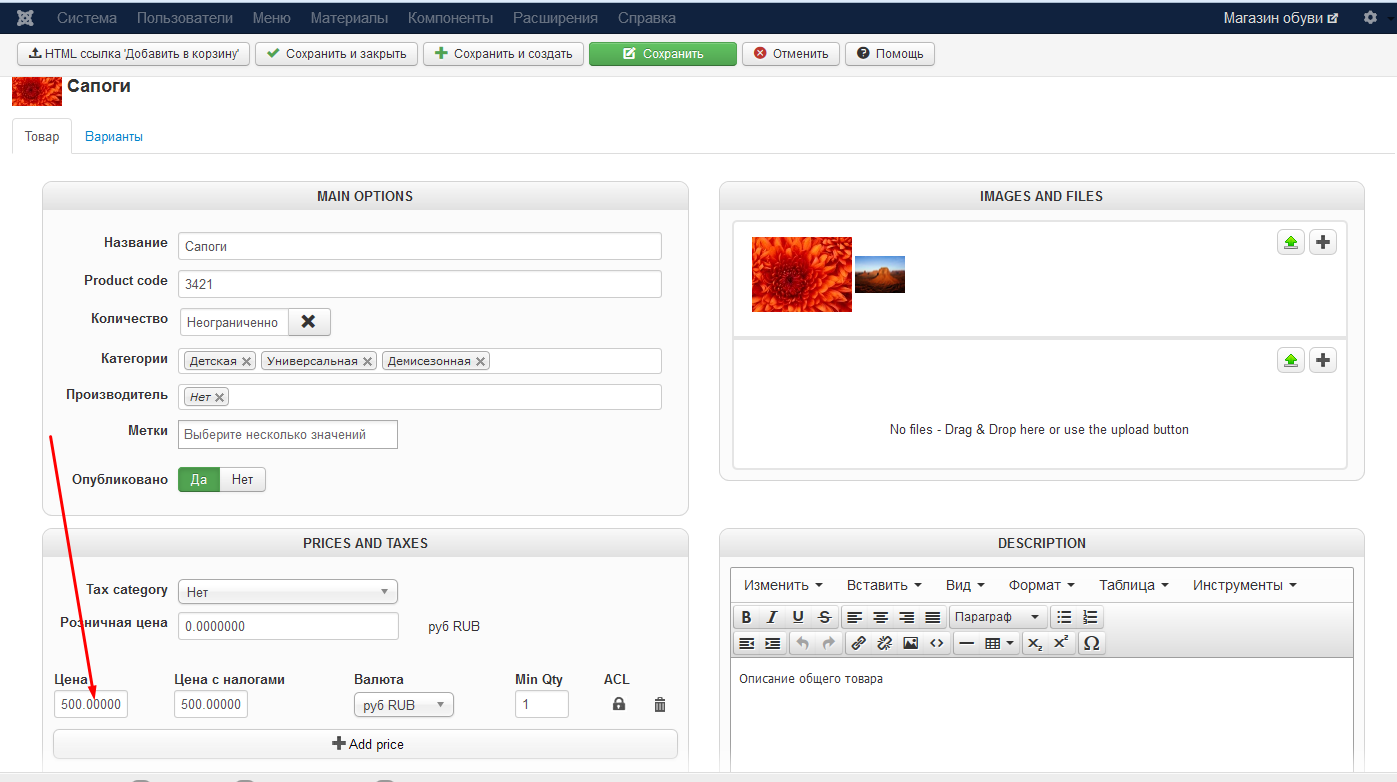Insert a hyperlink via chain icon
This screenshot has height=782, width=1397.
pyautogui.click(x=859, y=643)
